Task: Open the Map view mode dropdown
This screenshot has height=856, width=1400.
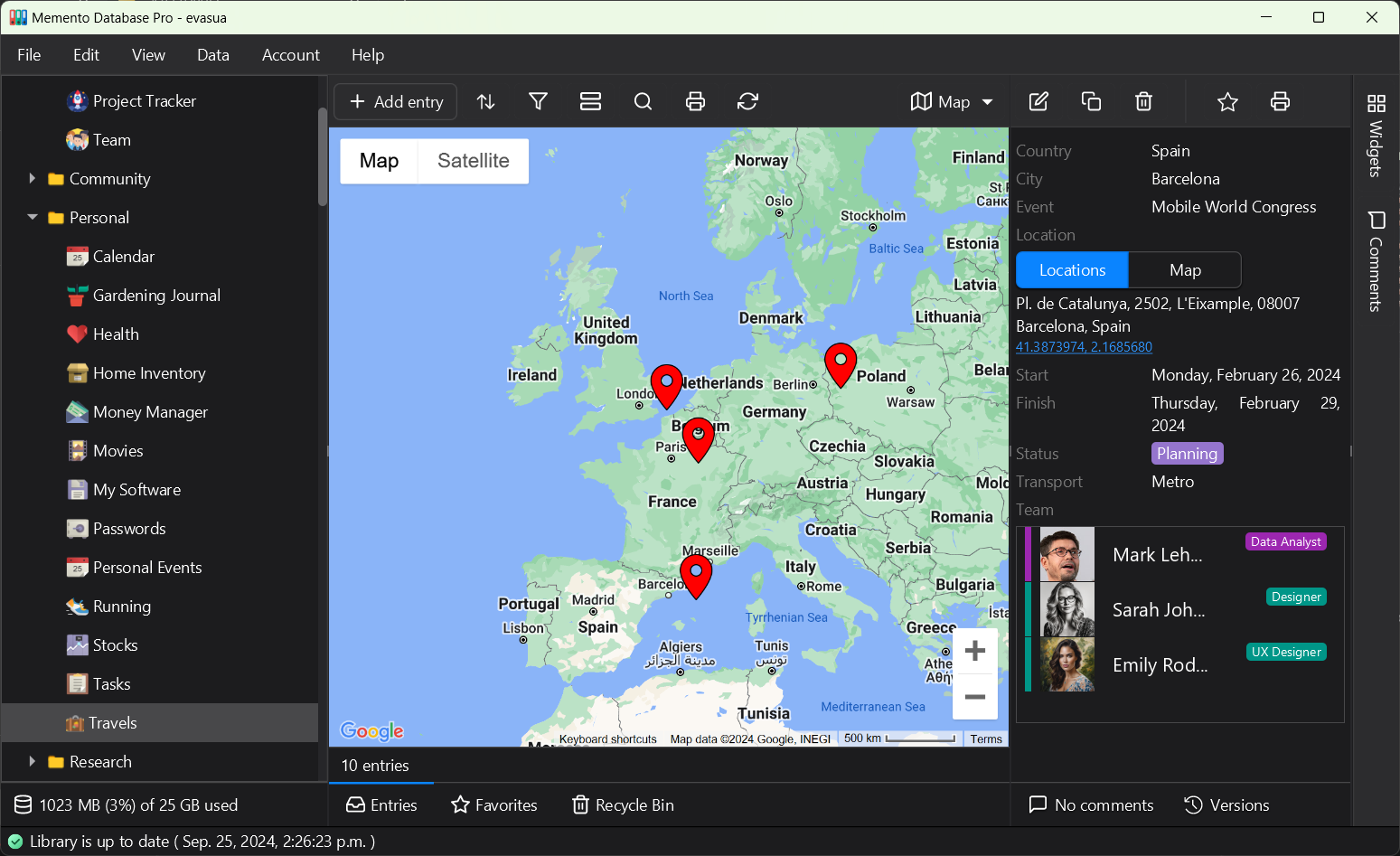Action: (x=952, y=101)
